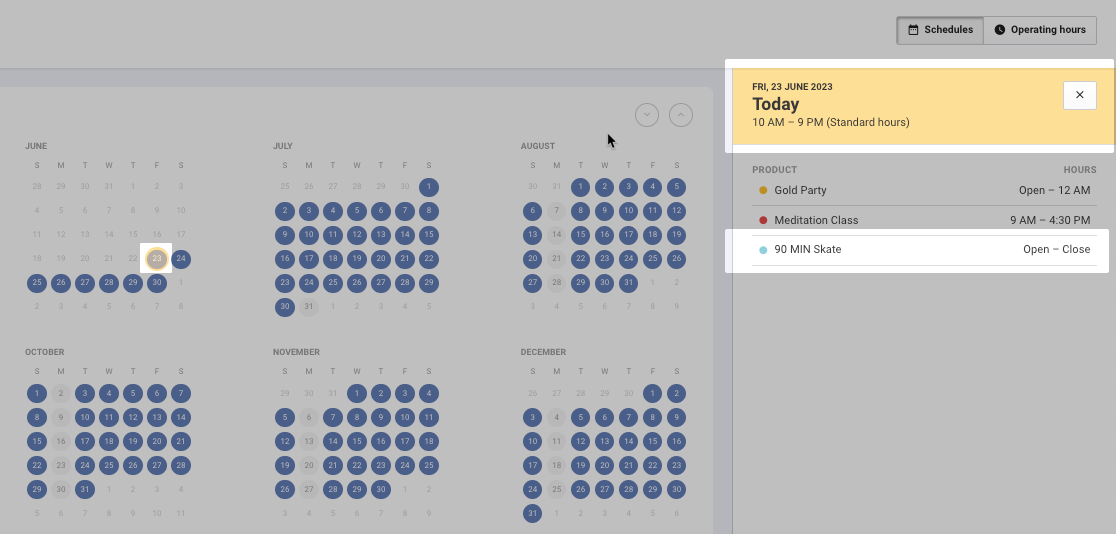Select October 31 on the calendar

point(85,490)
